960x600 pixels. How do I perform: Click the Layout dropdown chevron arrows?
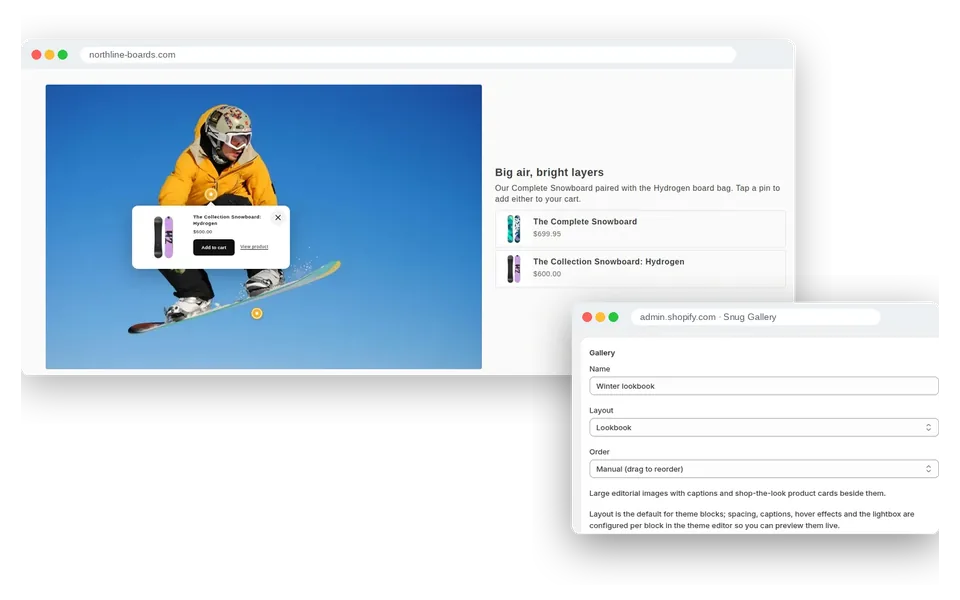pos(928,427)
